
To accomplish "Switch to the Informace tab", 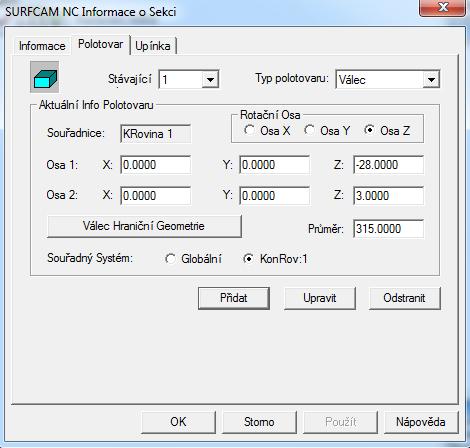I will point(42,46).
